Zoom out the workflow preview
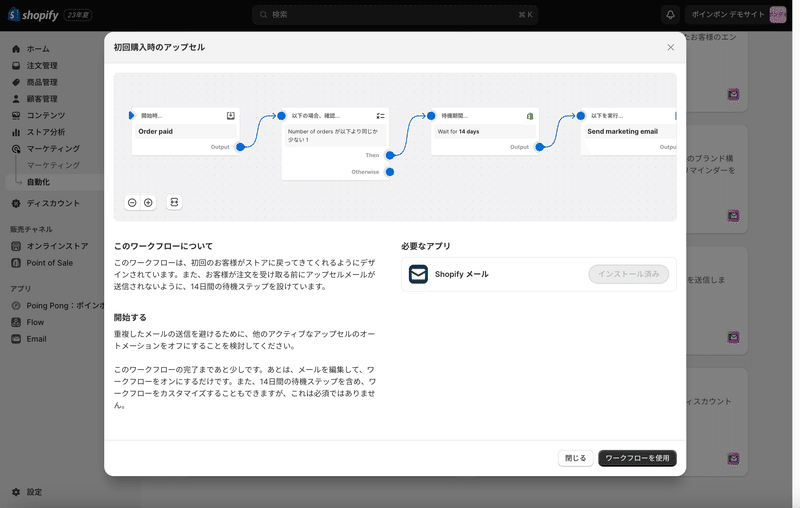 (x=132, y=202)
